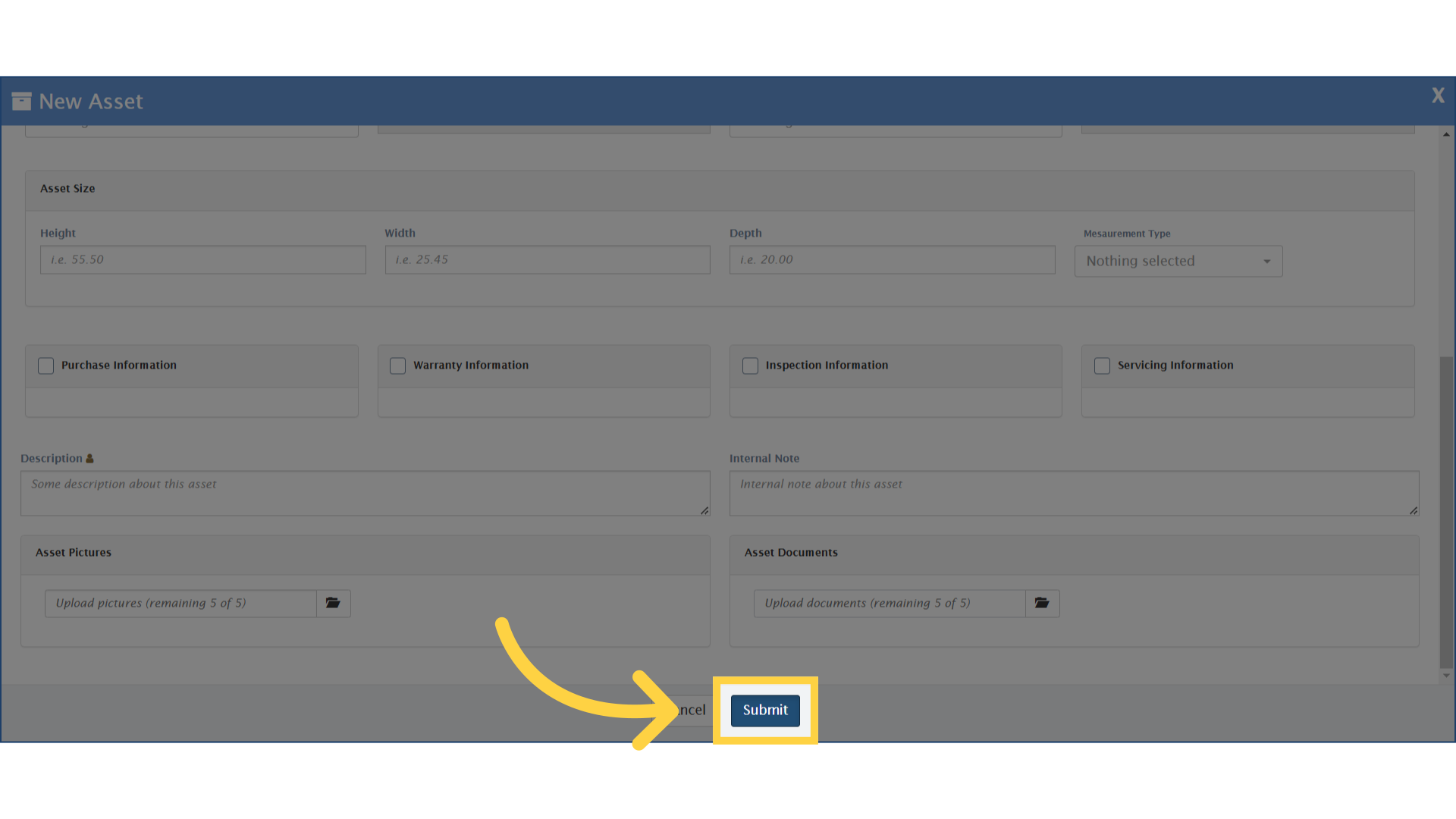Check the Inspection Information box

click(750, 366)
